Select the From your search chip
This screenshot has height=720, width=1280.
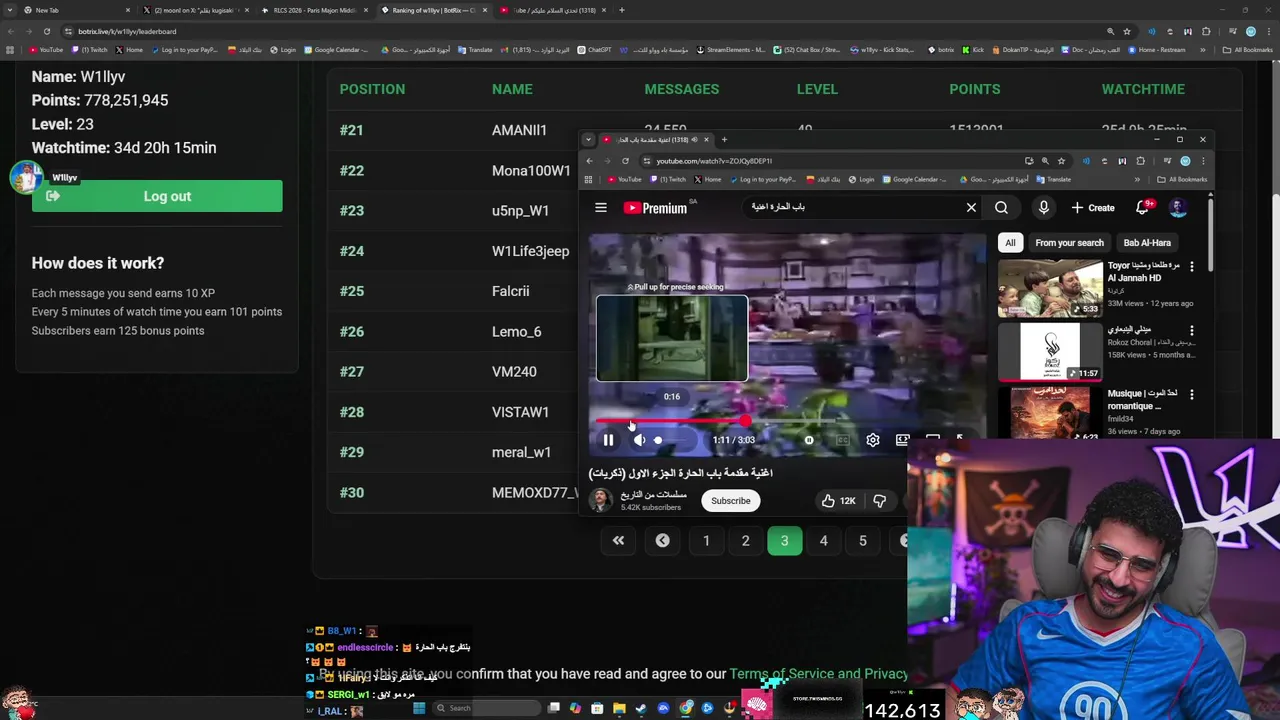[1069, 243]
